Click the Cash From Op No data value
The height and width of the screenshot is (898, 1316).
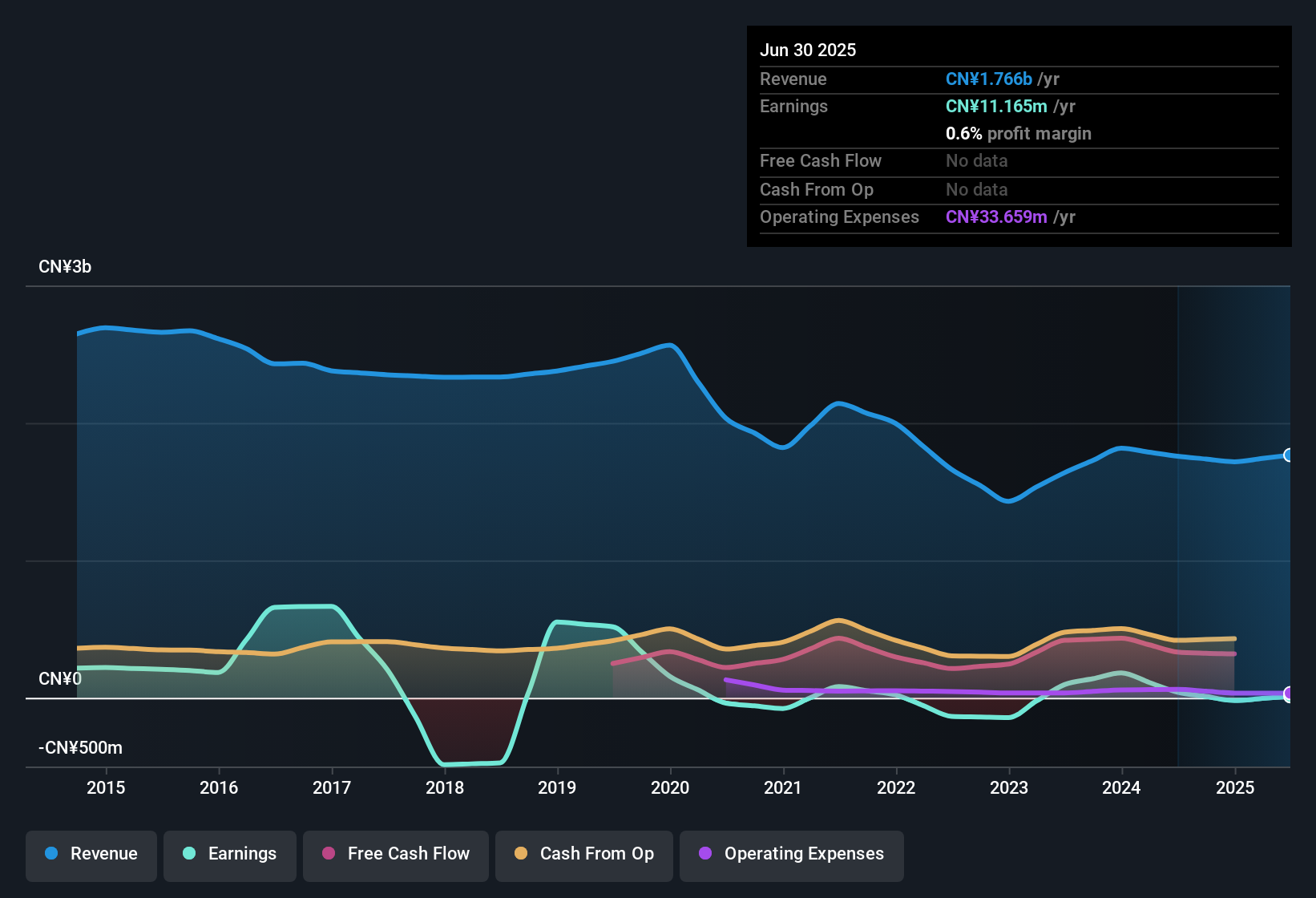tap(977, 189)
